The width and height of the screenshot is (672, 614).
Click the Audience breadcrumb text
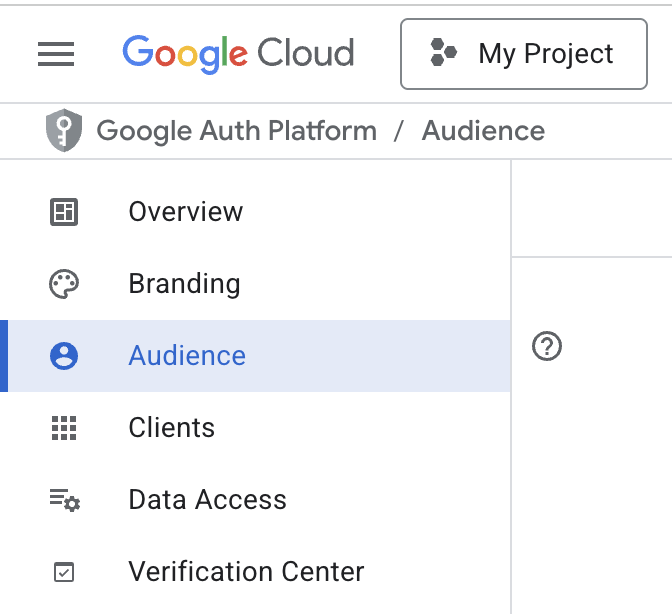pyautogui.click(x=483, y=131)
